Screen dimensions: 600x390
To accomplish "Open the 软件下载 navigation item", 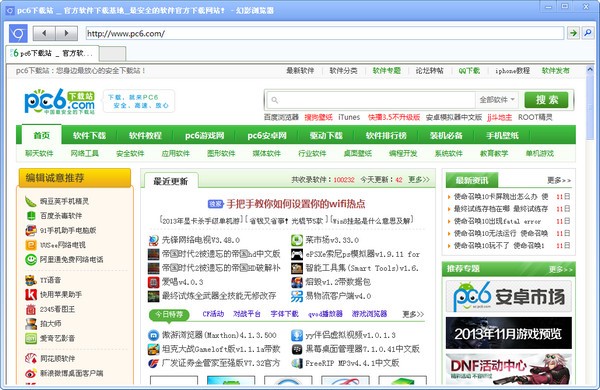I will pyautogui.click(x=90, y=135).
